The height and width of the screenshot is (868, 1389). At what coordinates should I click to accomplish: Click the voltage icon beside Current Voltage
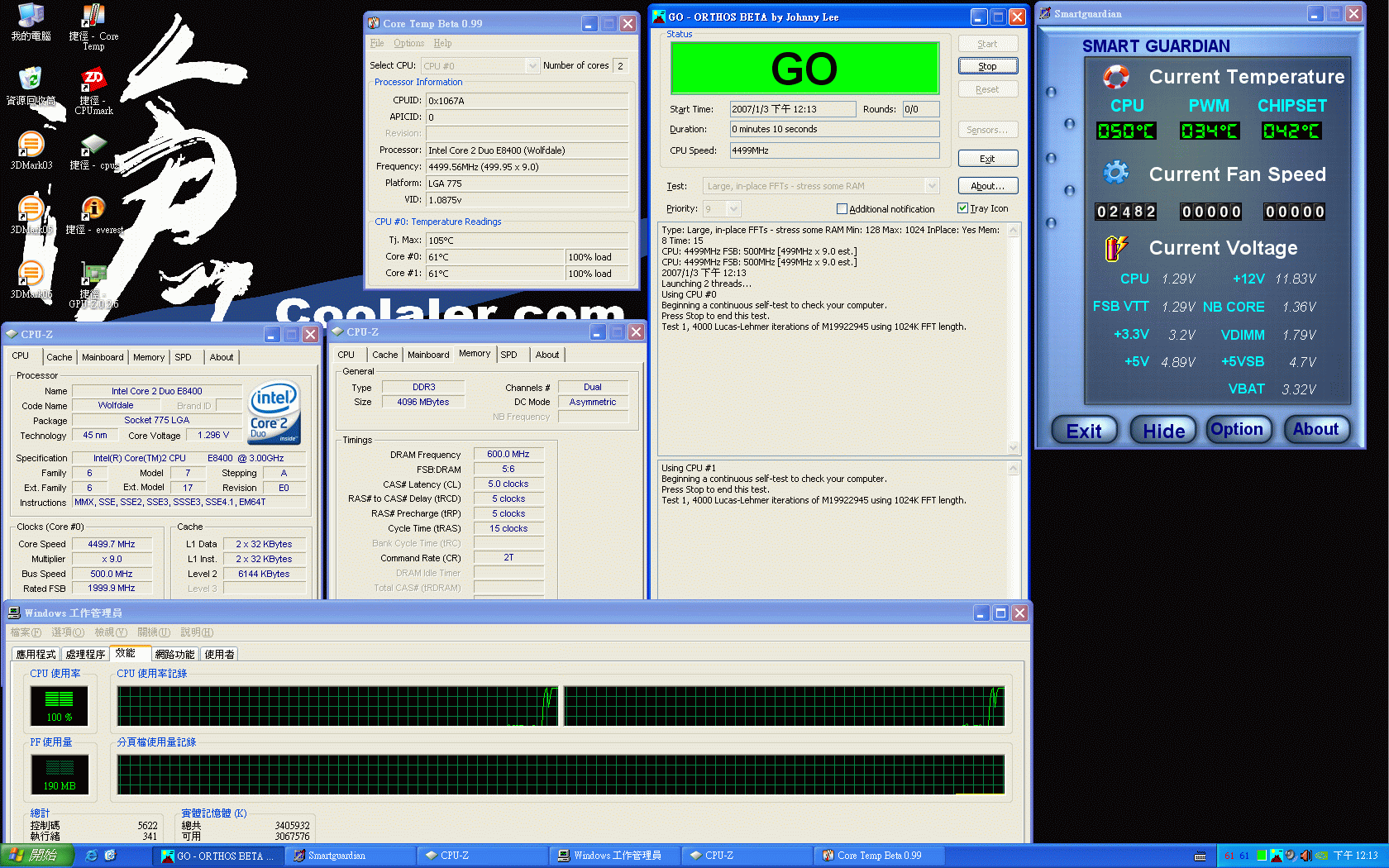tap(1116, 247)
